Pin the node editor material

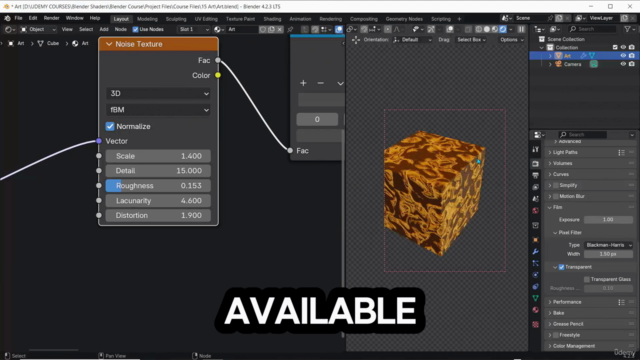[290, 29]
